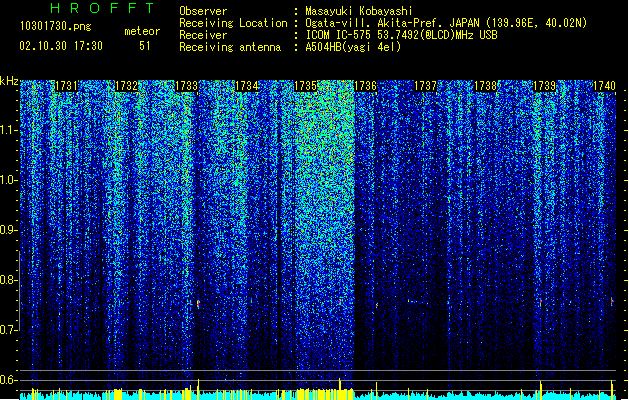The height and width of the screenshot is (400, 629).
Task: Select the file name 10301730.png
Action: pos(56,26)
